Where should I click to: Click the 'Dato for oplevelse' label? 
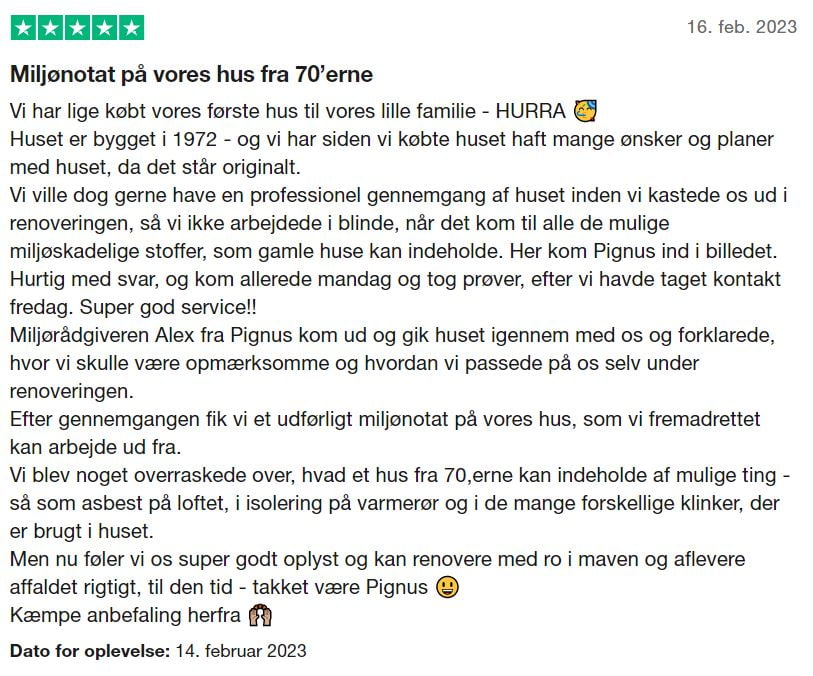(90, 651)
